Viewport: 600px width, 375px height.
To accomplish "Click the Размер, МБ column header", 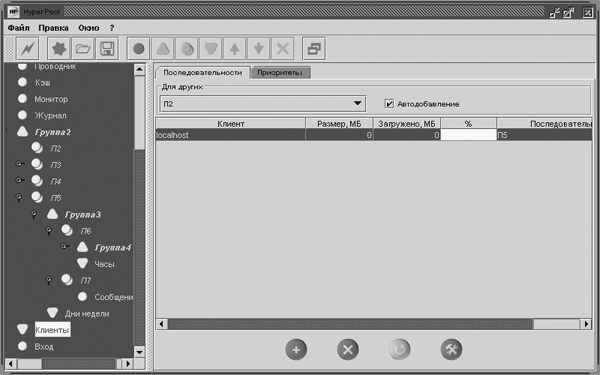I will [339, 124].
